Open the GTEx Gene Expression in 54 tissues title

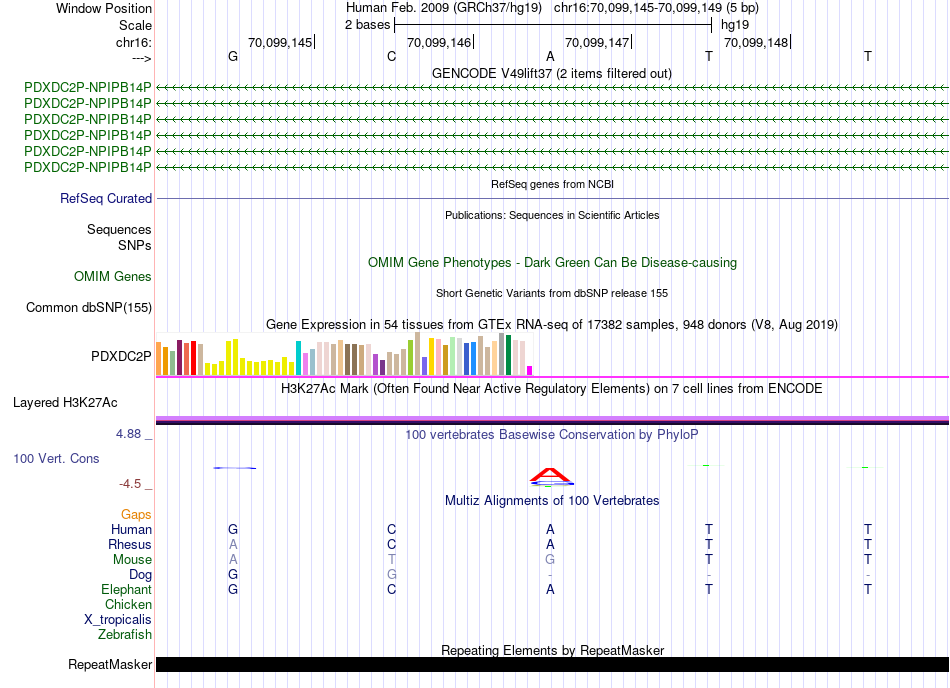[x=552, y=325]
